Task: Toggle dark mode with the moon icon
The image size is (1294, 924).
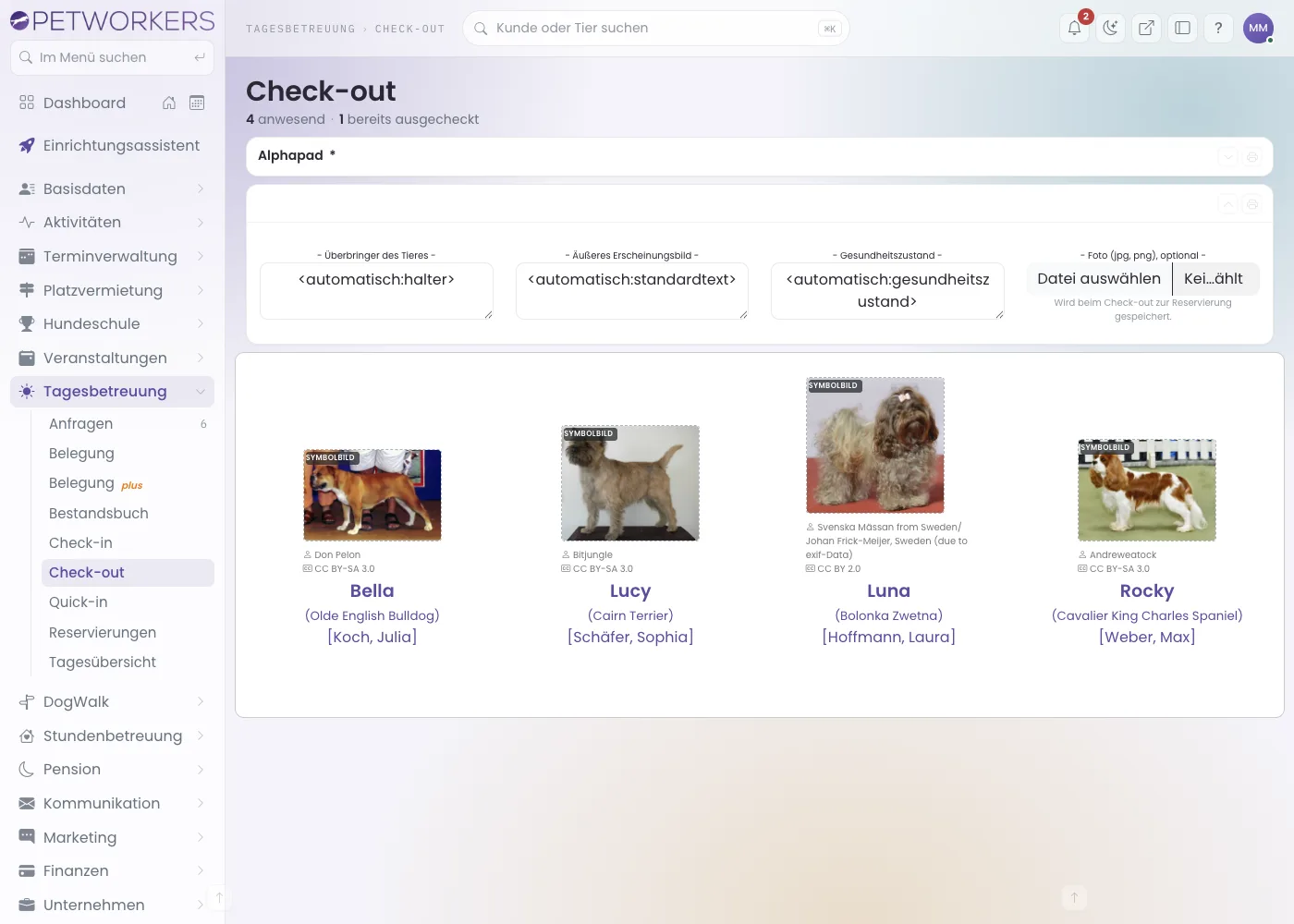Action: click(1110, 28)
